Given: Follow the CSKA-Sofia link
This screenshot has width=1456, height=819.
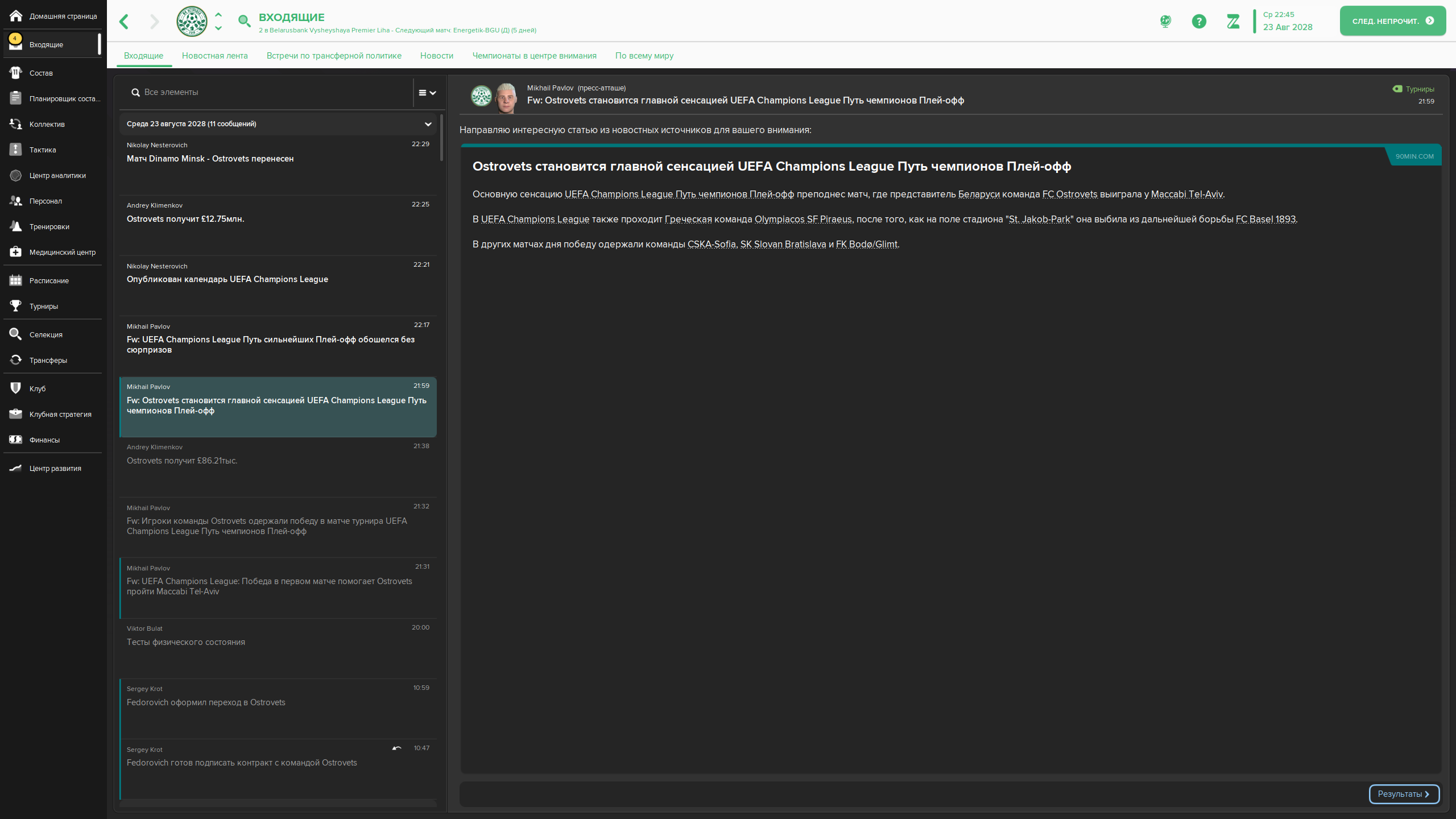Looking at the screenshot, I should [712, 245].
